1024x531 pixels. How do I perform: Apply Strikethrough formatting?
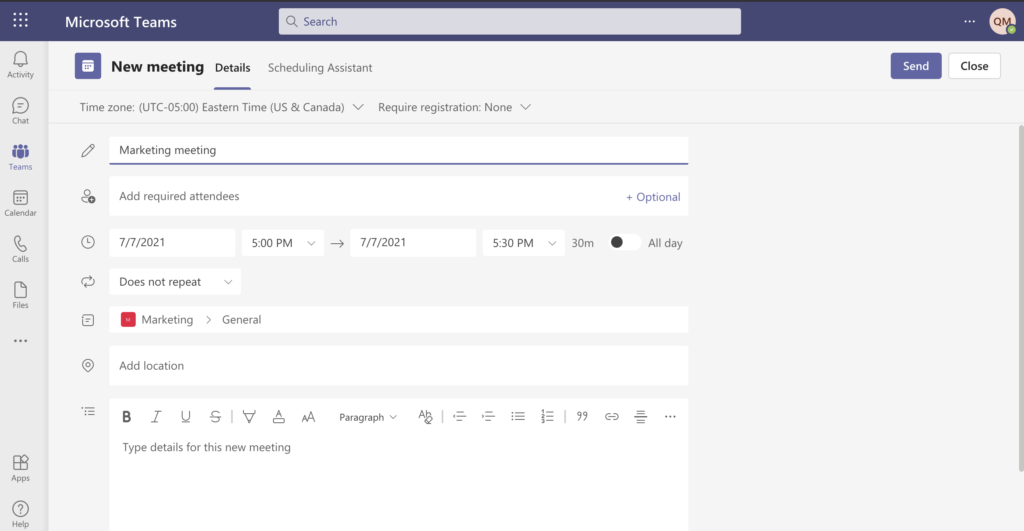pos(215,417)
